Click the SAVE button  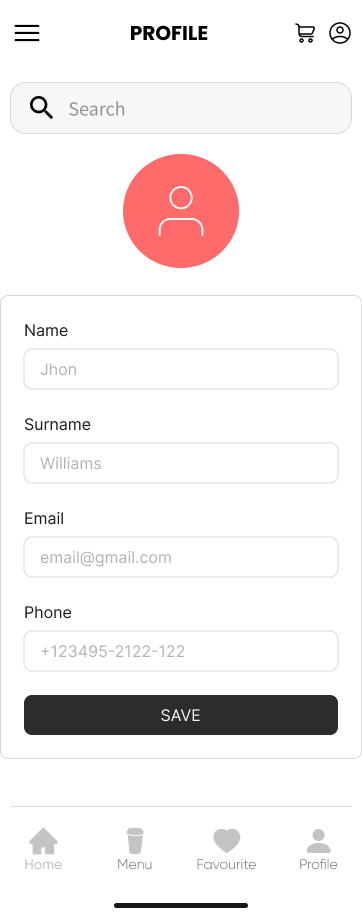tap(181, 715)
